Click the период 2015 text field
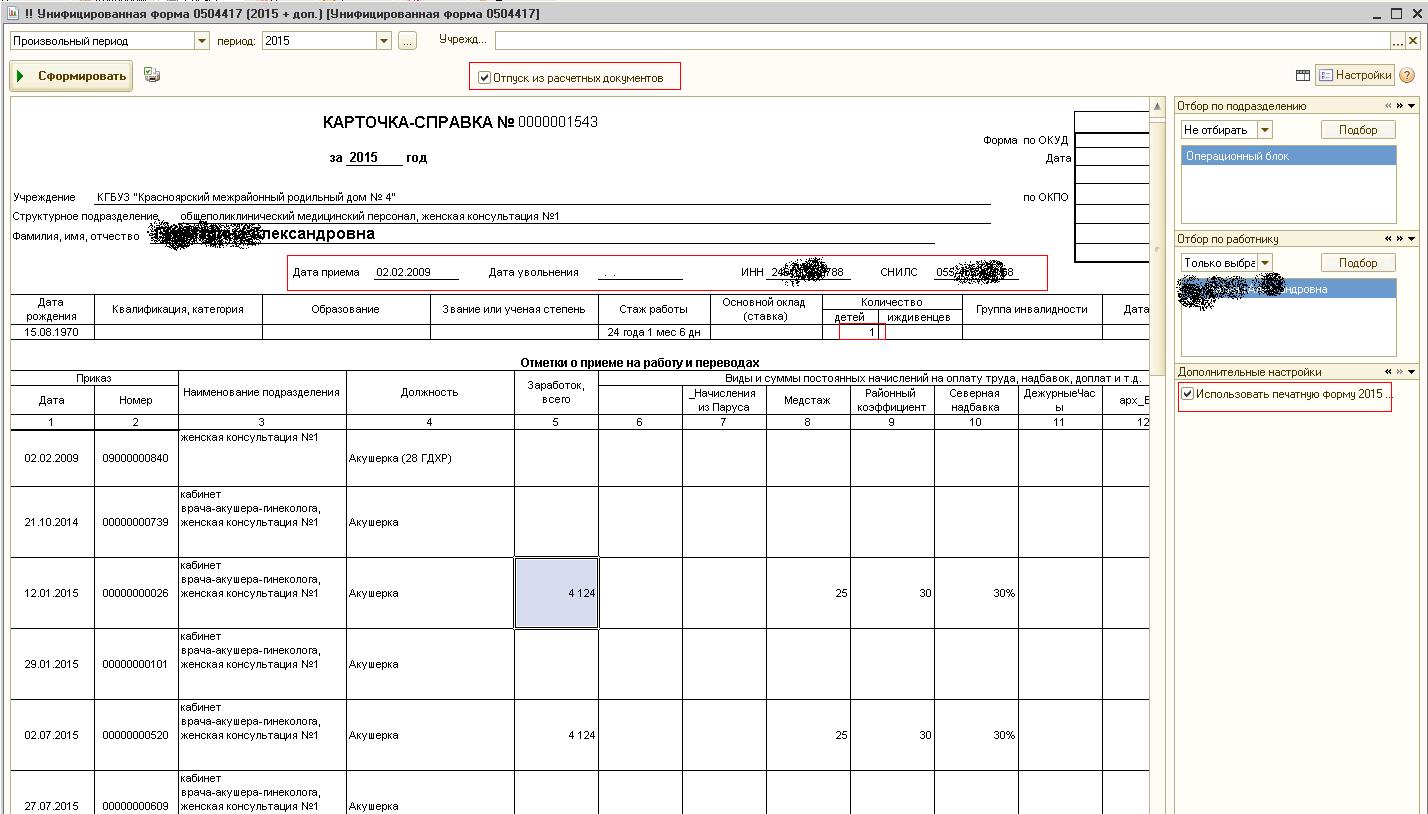This screenshot has height=814, width=1428. coord(319,41)
